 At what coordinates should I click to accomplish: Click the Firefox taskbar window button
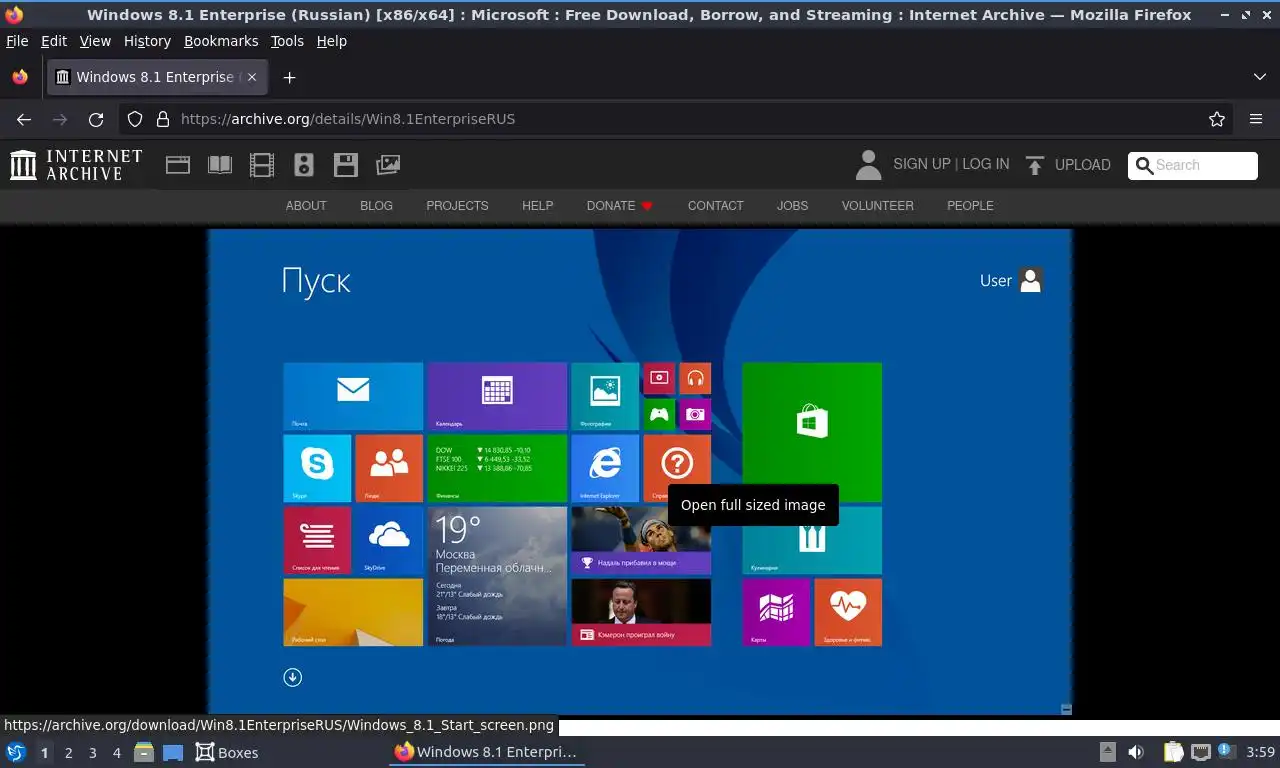pyautogui.click(x=487, y=752)
